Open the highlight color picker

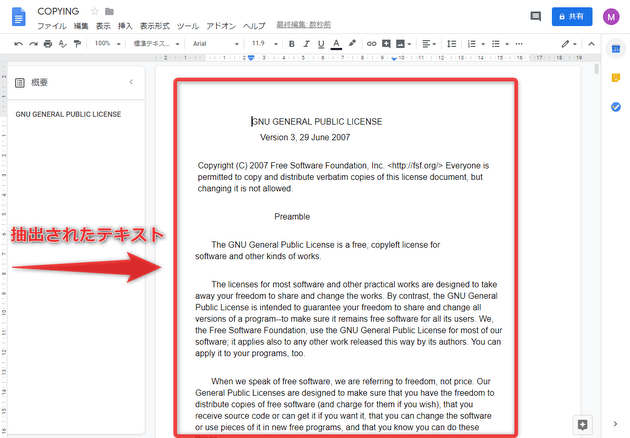pos(352,43)
